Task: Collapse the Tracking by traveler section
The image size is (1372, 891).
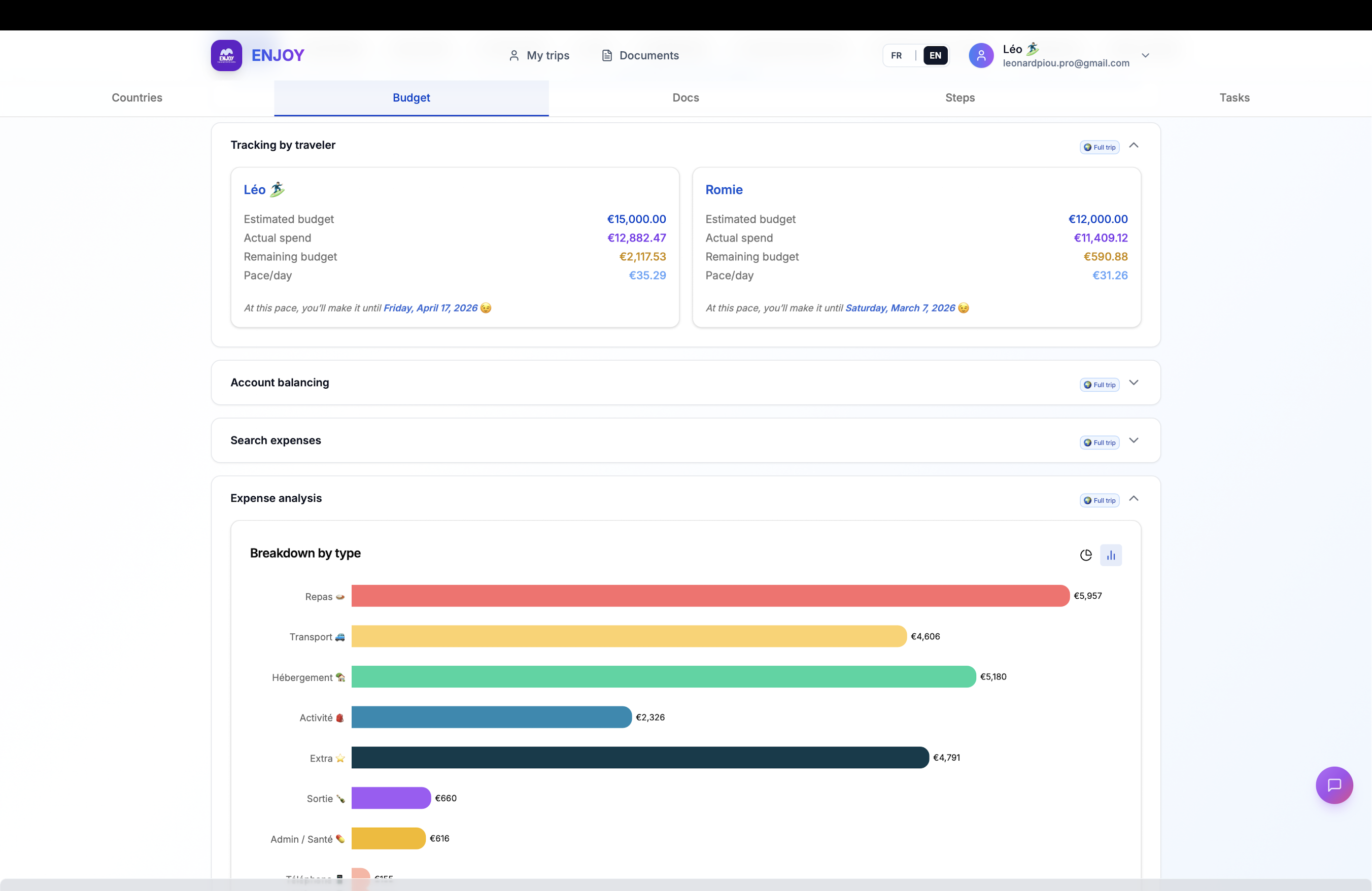Action: (x=1134, y=145)
